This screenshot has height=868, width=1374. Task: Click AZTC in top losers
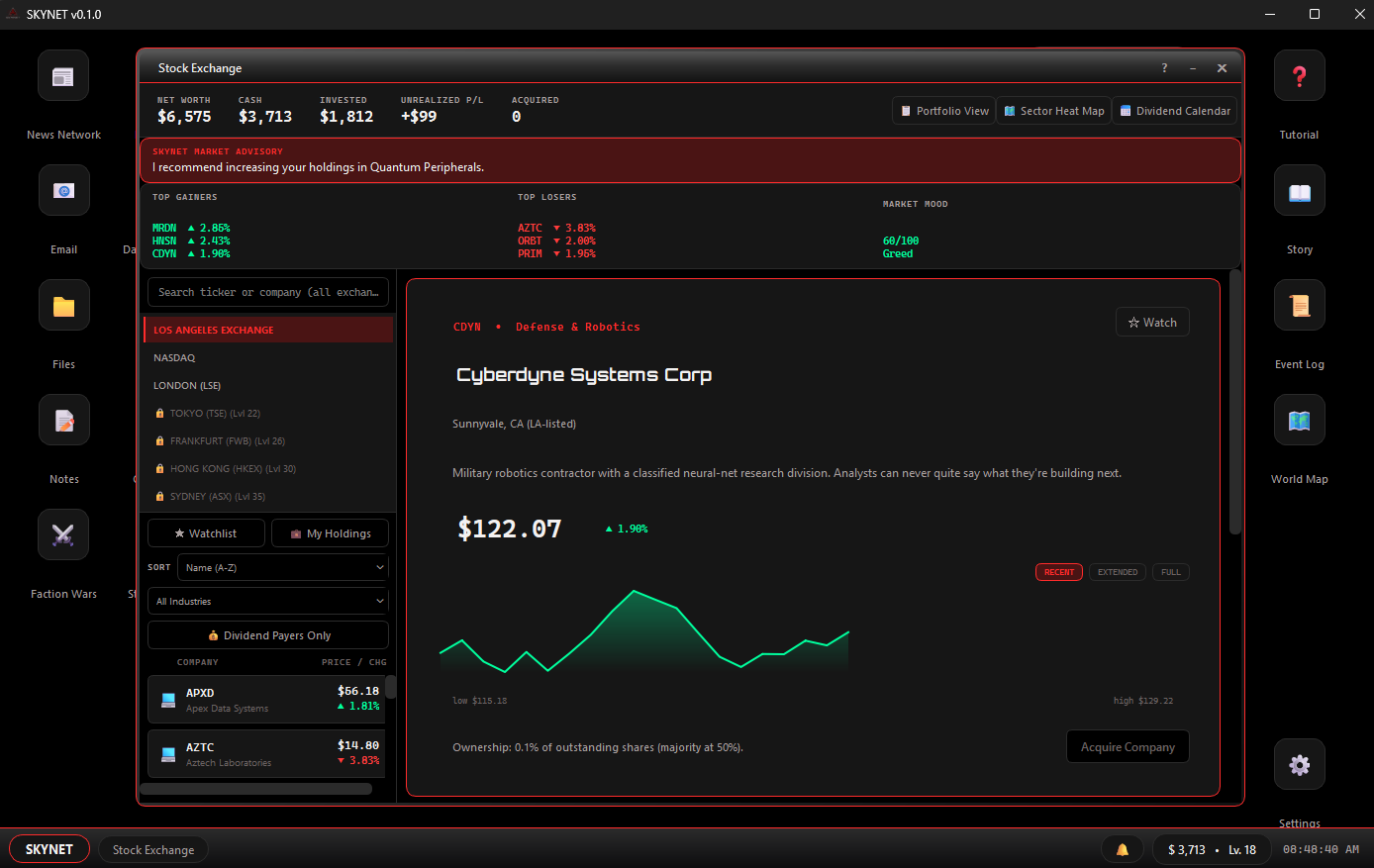coord(530,228)
